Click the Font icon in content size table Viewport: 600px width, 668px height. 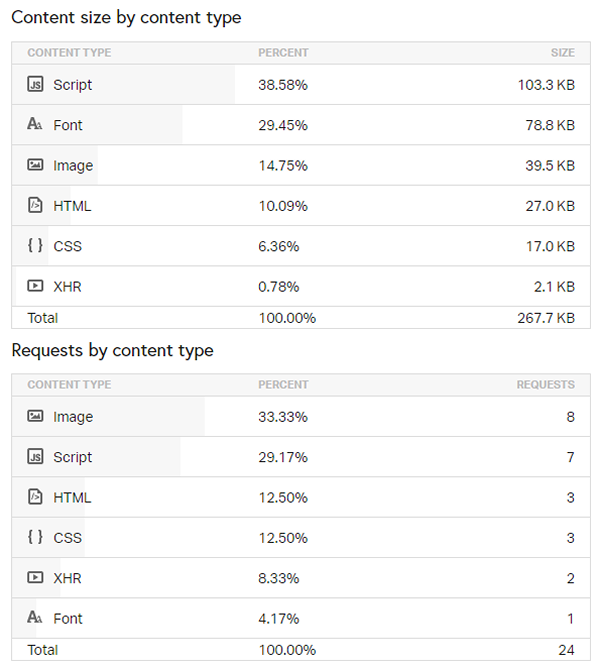click(35, 124)
